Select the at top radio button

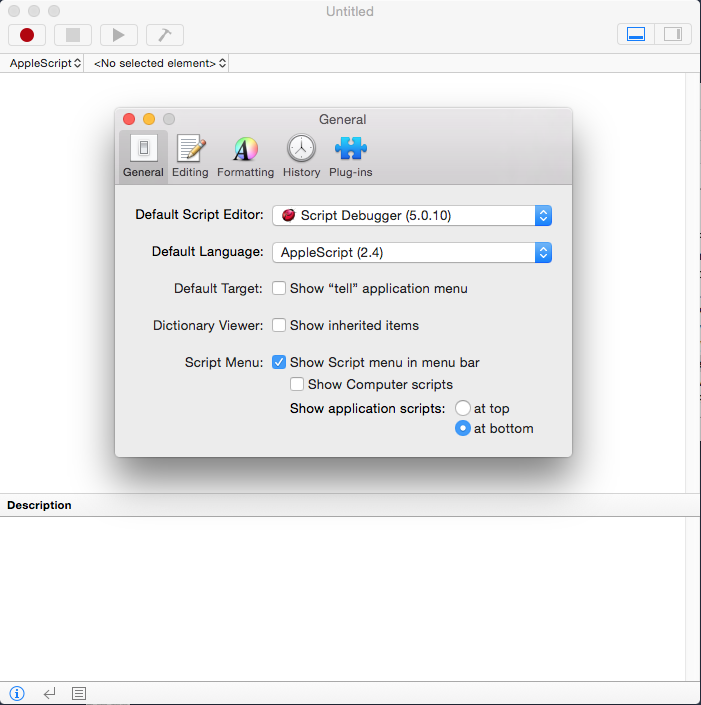(463, 408)
